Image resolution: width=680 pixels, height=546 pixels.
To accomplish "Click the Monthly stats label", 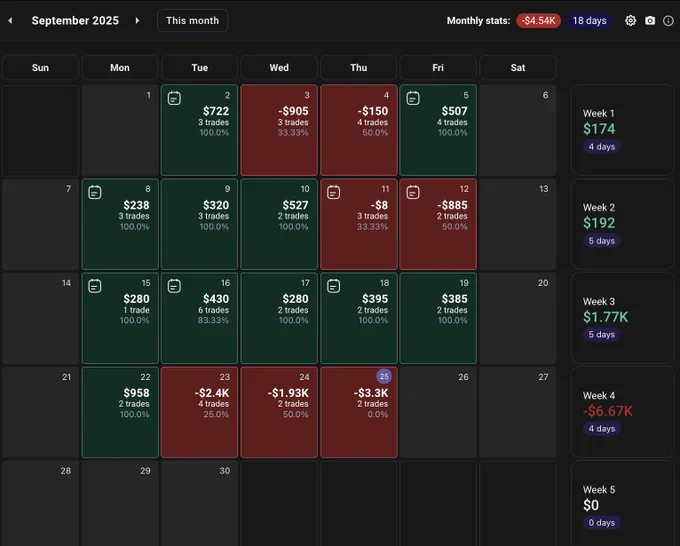I will pyautogui.click(x=478, y=20).
